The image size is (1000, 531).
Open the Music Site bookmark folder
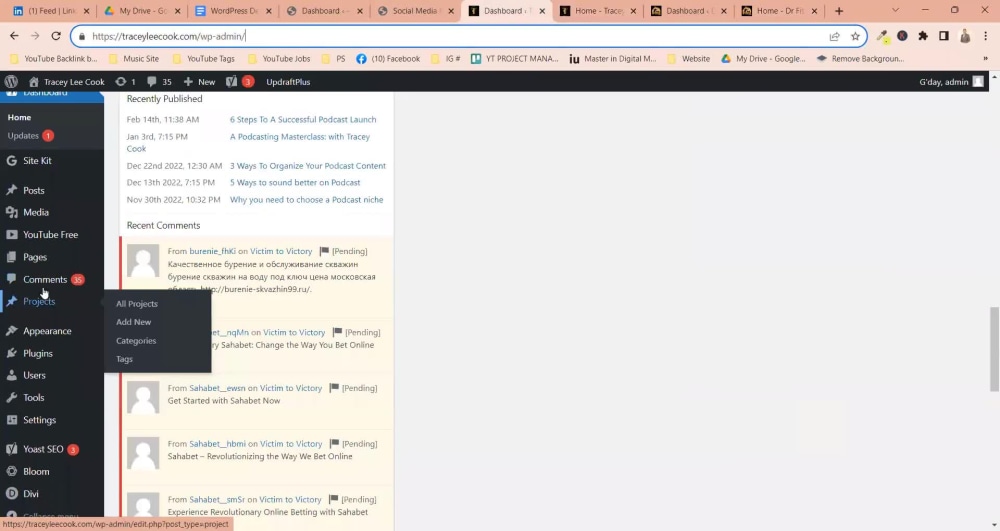pyautogui.click(x=135, y=59)
